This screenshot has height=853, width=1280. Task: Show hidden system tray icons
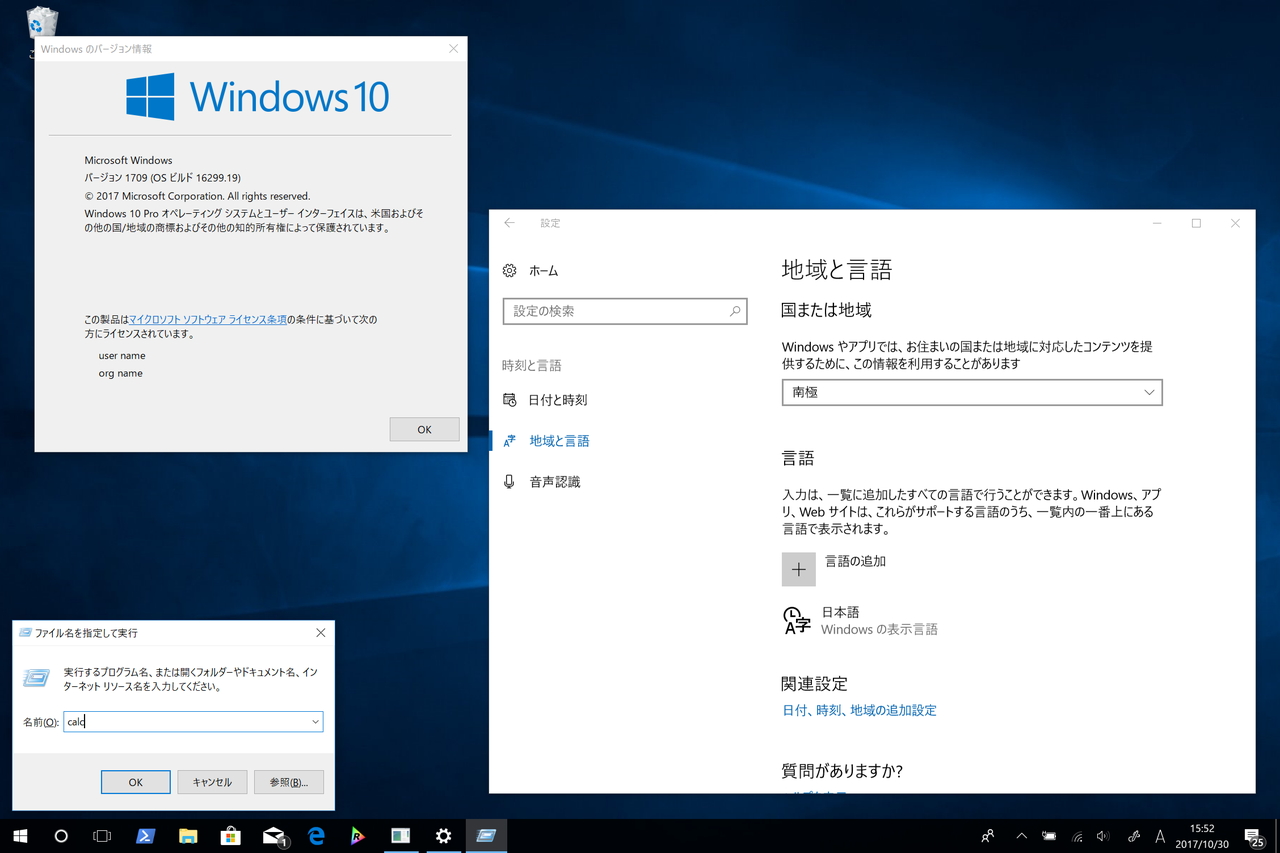(1021, 836)
